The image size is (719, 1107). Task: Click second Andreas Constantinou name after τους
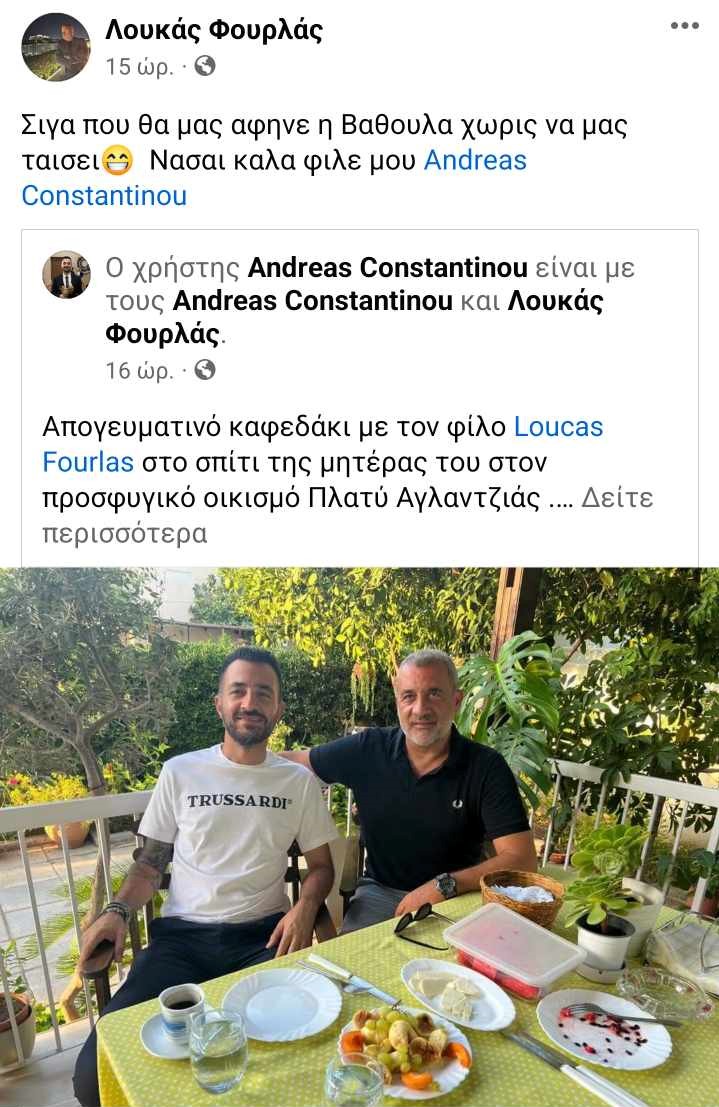pyautogui.click(x=313, y=301)
